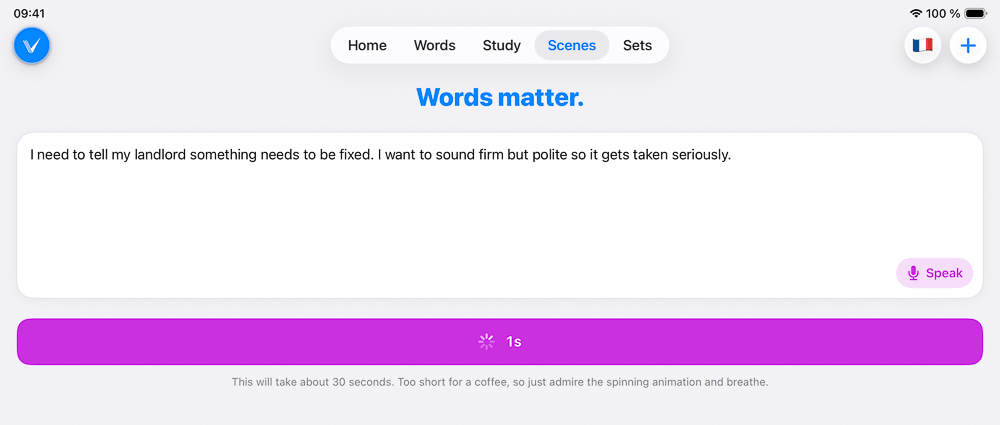Click the loading spinner icon
This screenshot has height=425, width=1000.
pyautogui.click(x=487, y=342)
